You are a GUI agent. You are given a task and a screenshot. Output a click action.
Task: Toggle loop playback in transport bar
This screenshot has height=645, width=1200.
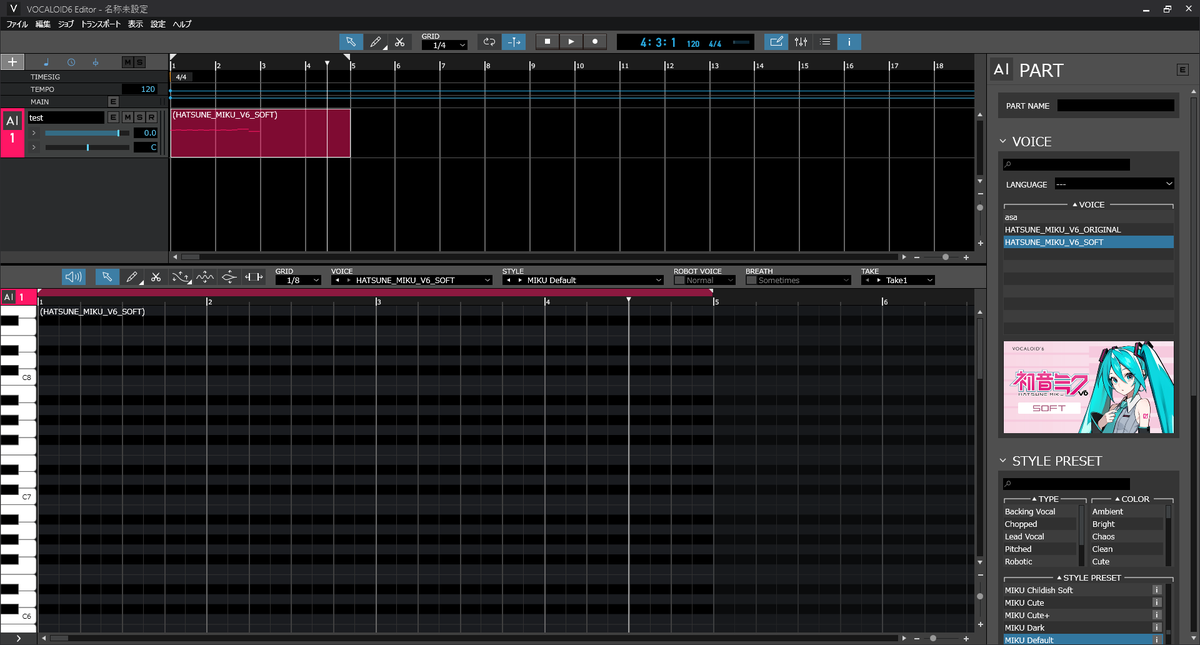point(489,42)
